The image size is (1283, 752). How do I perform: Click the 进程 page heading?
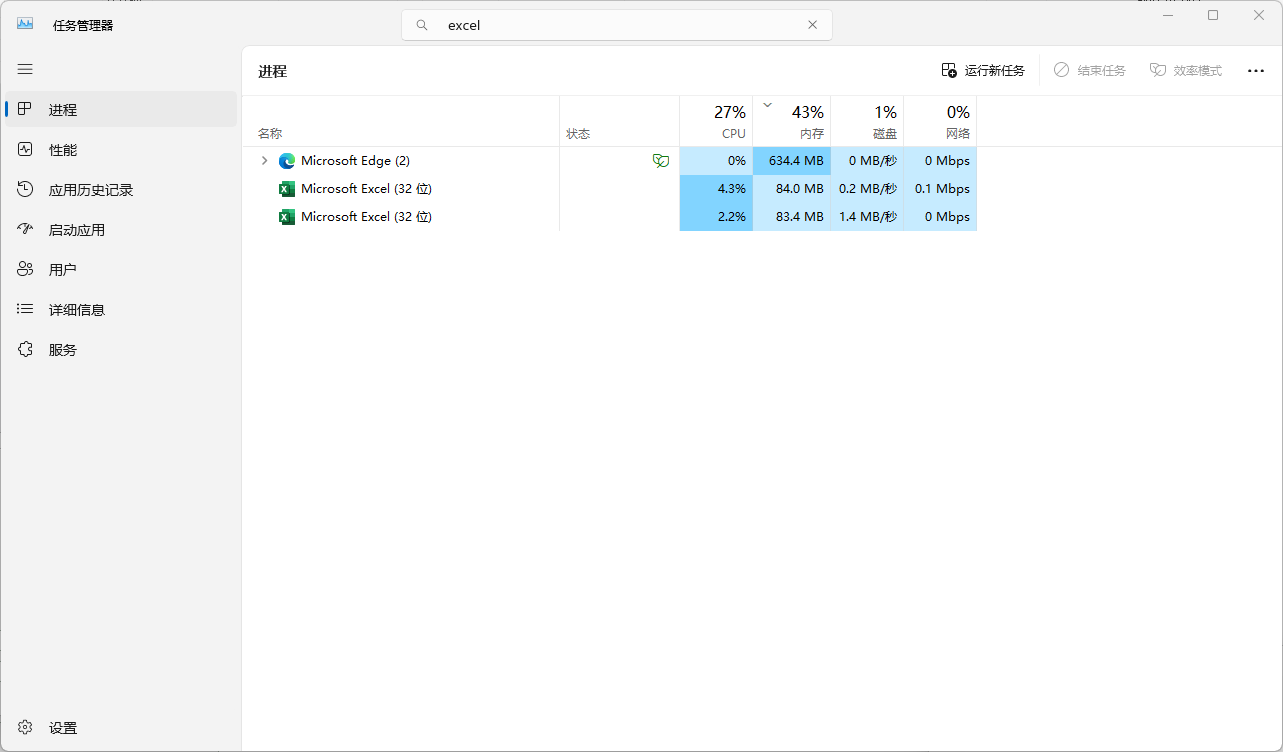[272, 71]
